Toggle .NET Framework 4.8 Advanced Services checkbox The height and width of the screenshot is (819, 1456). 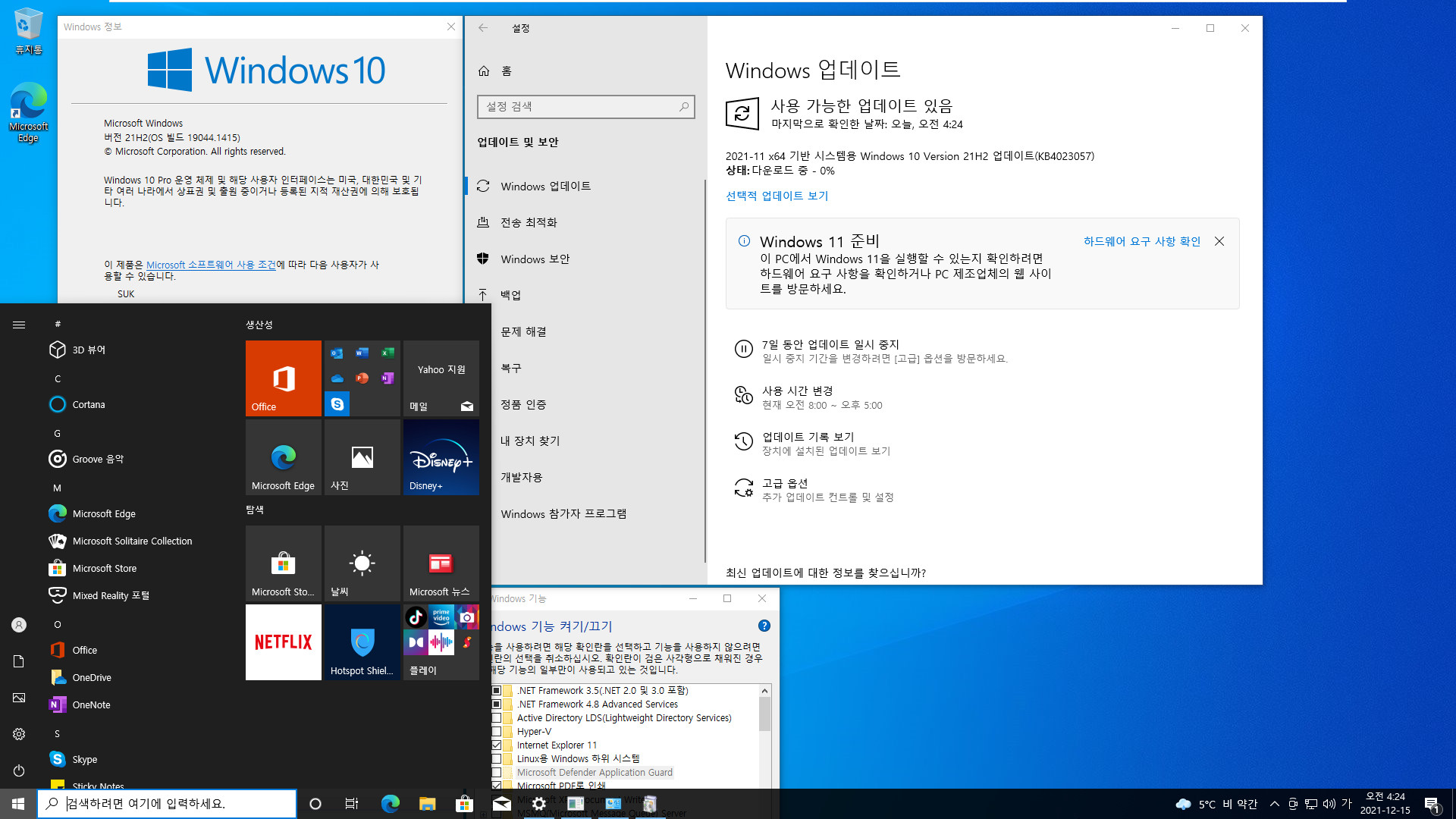click(x=497, y=704)
